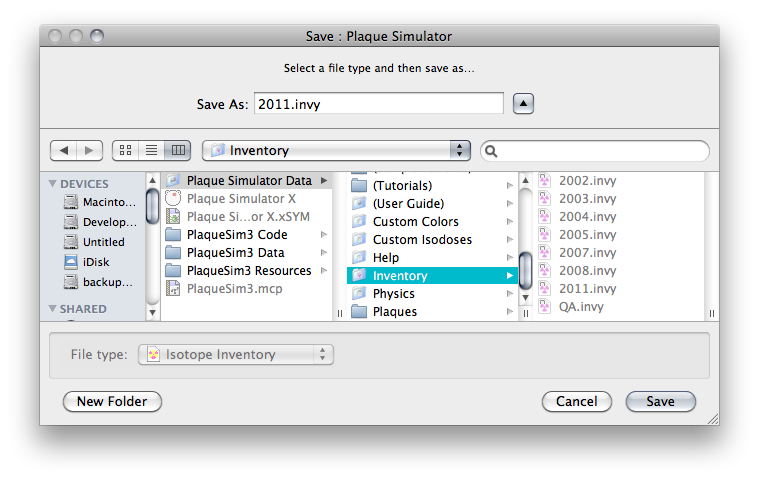
Task: Click the dialog resize grip corner
Action: coord(713,420)
